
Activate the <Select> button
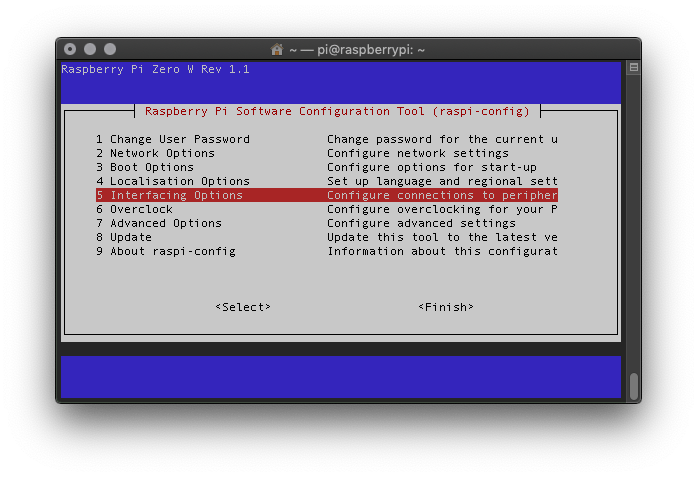[243, 307]
